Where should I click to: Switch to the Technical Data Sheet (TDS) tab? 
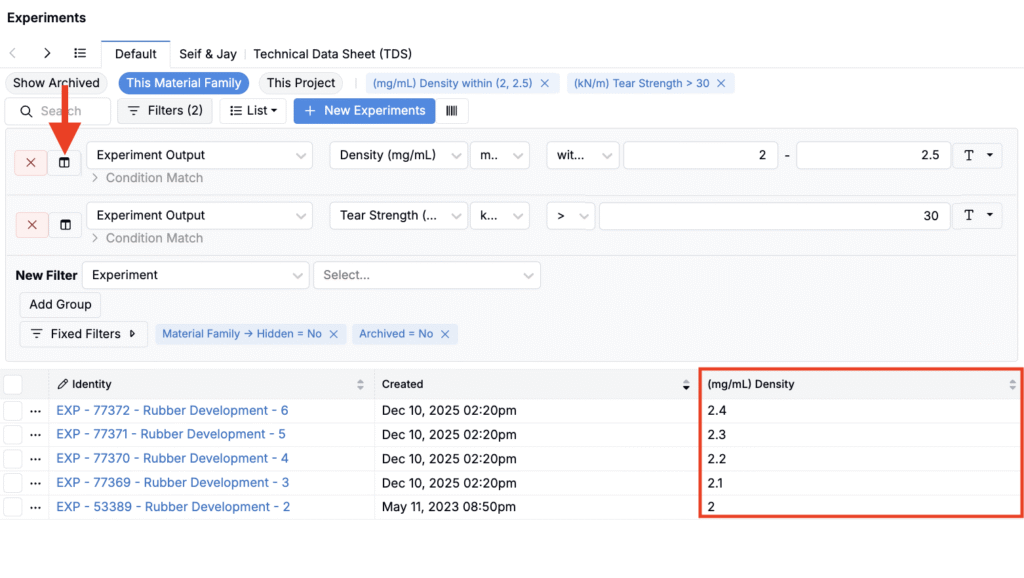tap(332, 54)
